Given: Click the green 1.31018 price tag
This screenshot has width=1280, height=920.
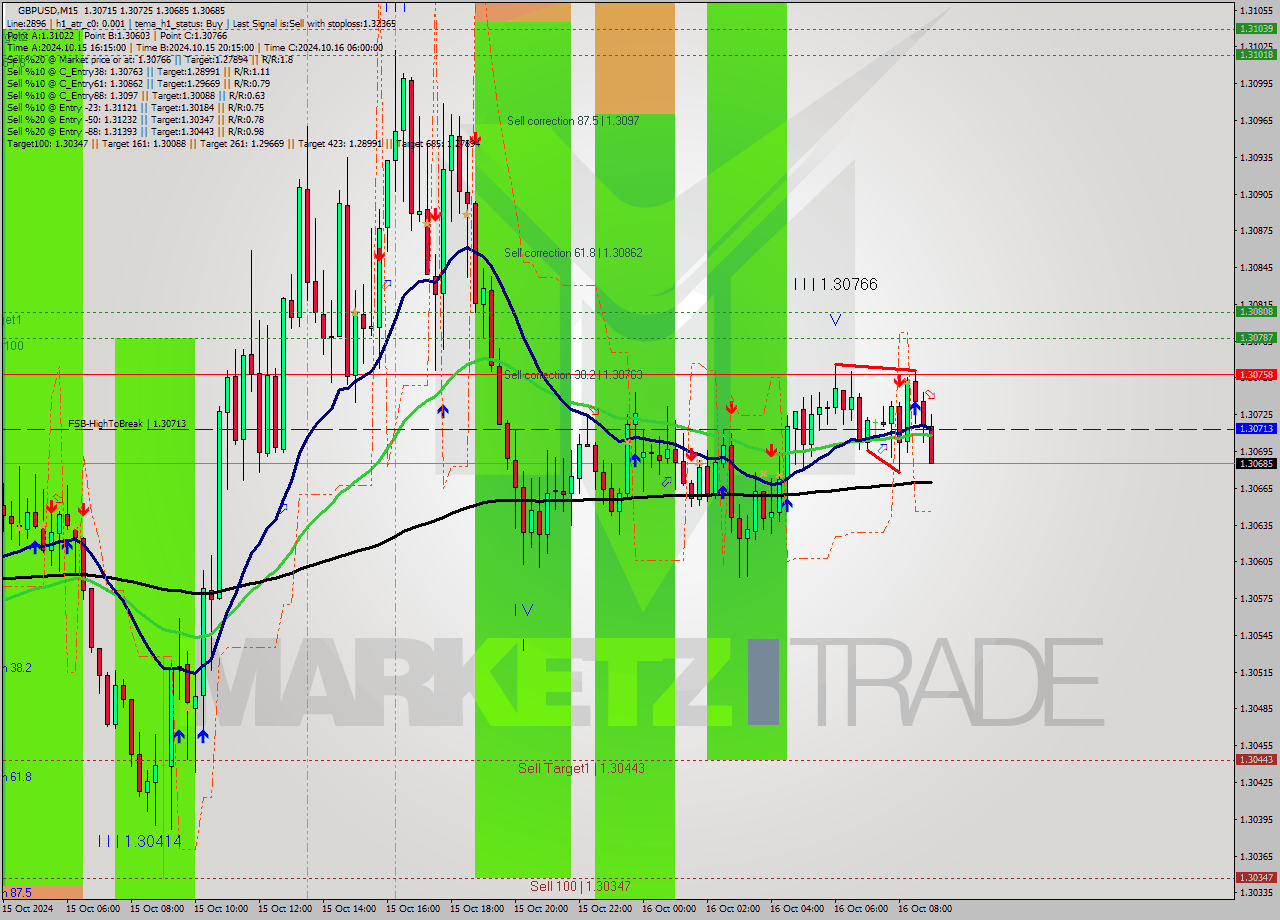Looking at the screenshot, I should point(1255,54).
